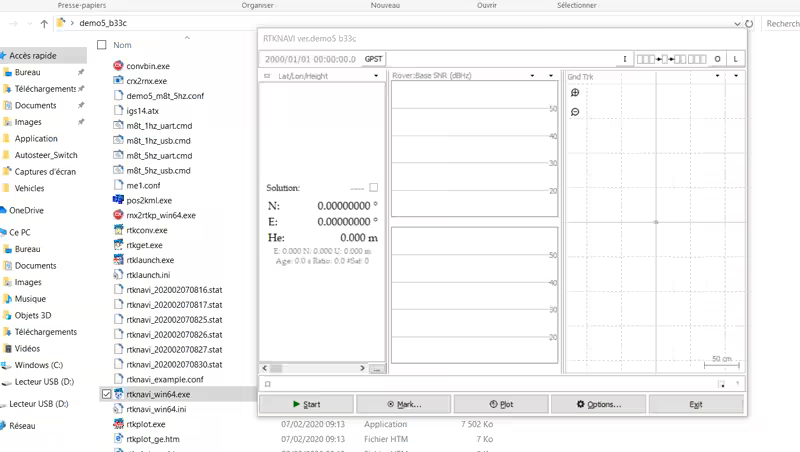The width and height of the screenshot is (800, 452).
Task: Click the log stream L indicator button
Action: [736, 59]
